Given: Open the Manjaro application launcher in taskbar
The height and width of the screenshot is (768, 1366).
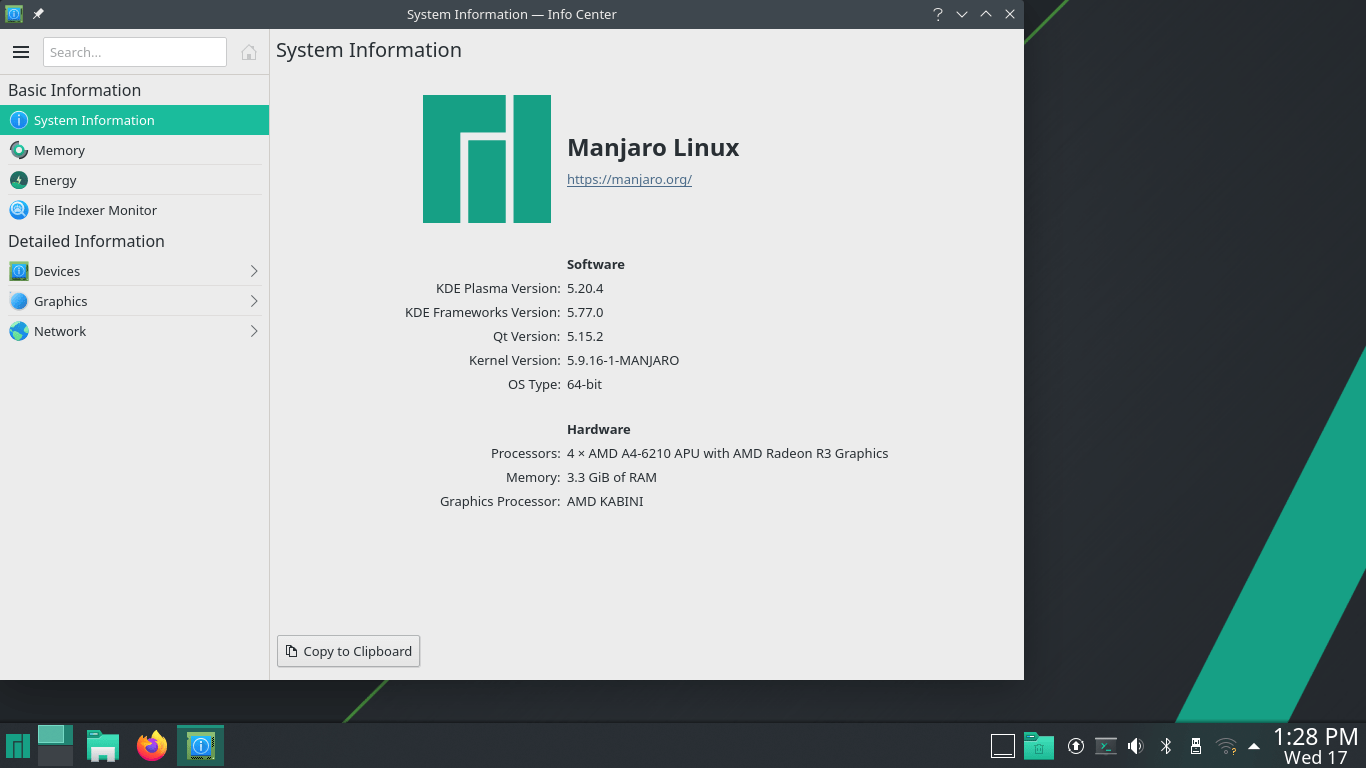Looking at the screenshot, I should click(x=17, y=745).
